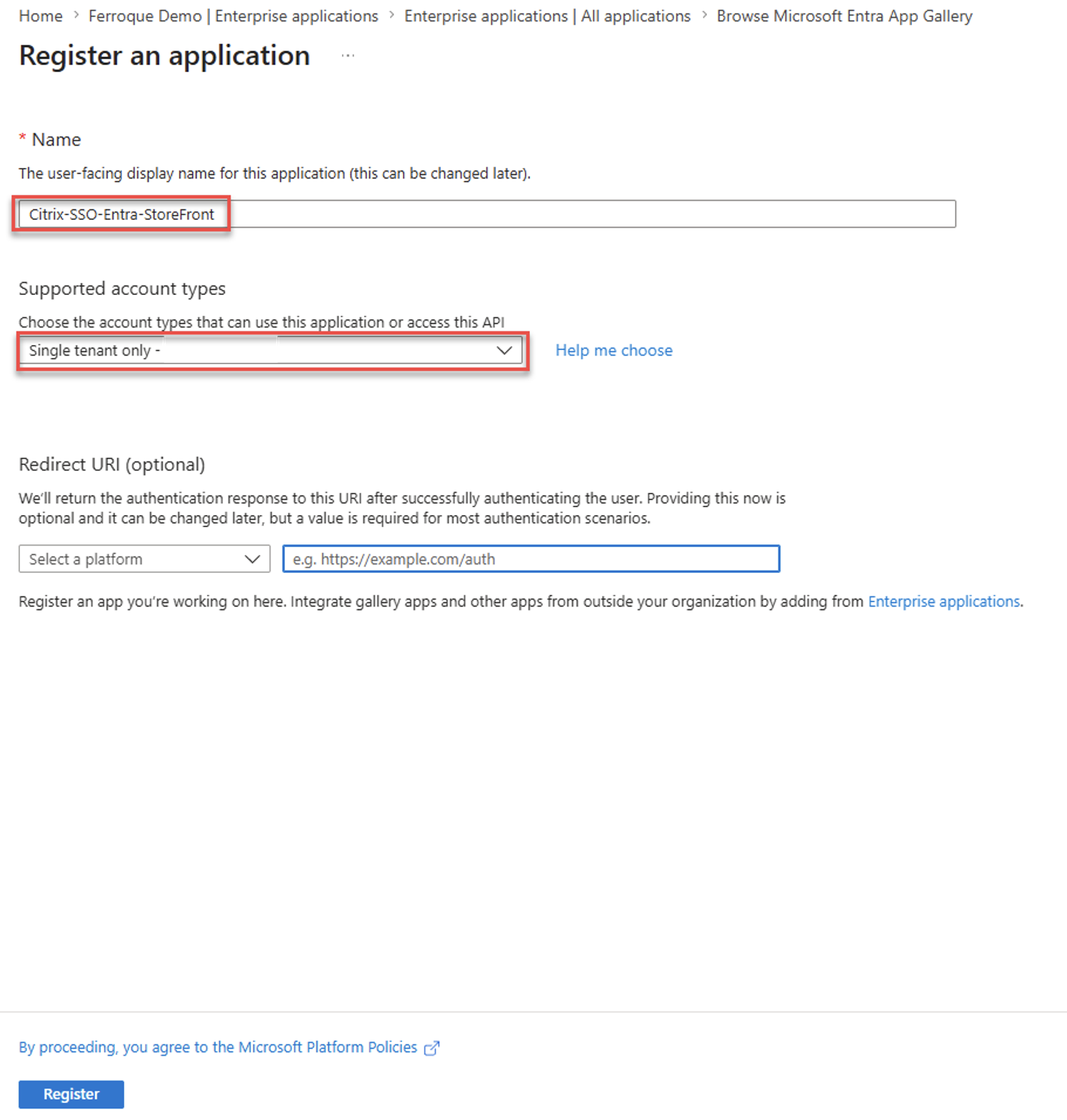The height and width of the screenshot is (1120, 1067).
Task: Go to Home breadcrumb
Action: [x=41, y=16]
